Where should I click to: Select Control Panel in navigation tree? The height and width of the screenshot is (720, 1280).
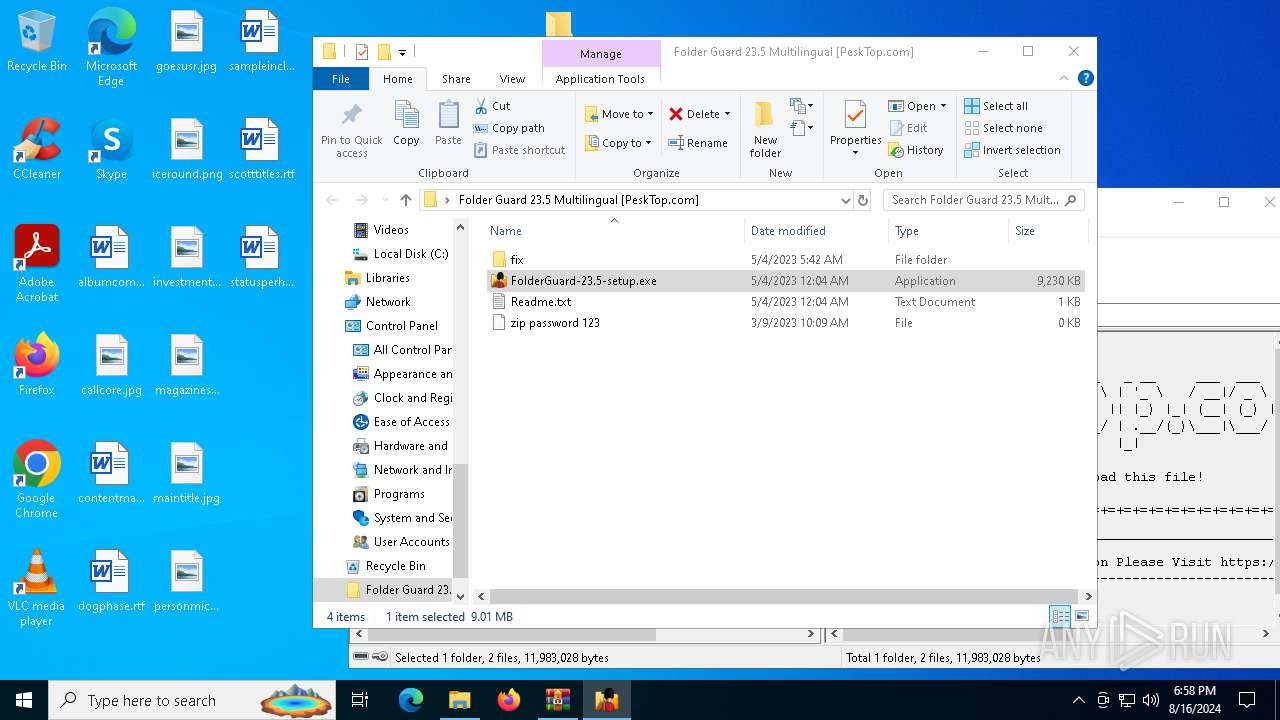point(391,326)
